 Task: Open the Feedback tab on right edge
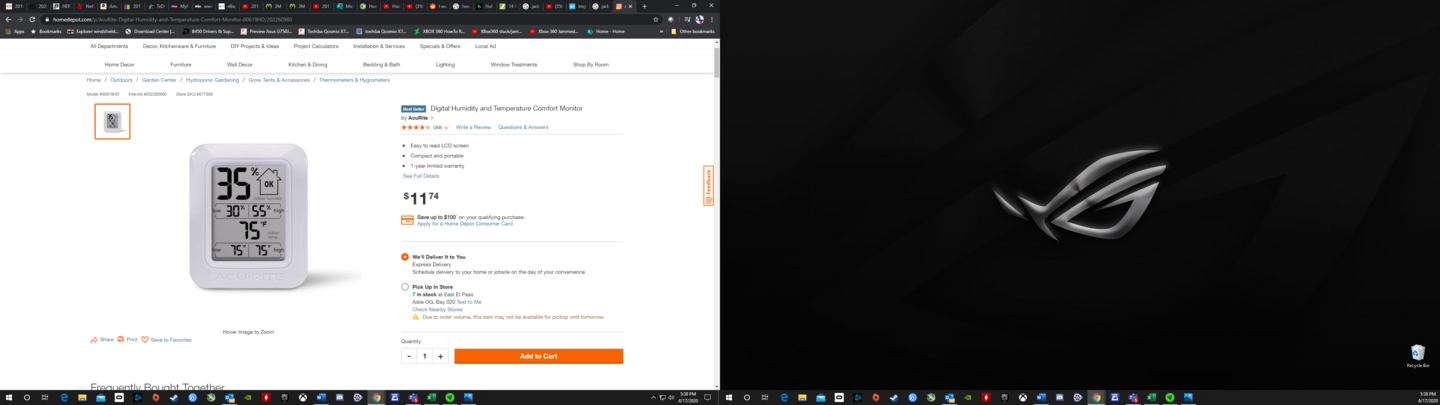pyautogui.click(x=708, y=186)
